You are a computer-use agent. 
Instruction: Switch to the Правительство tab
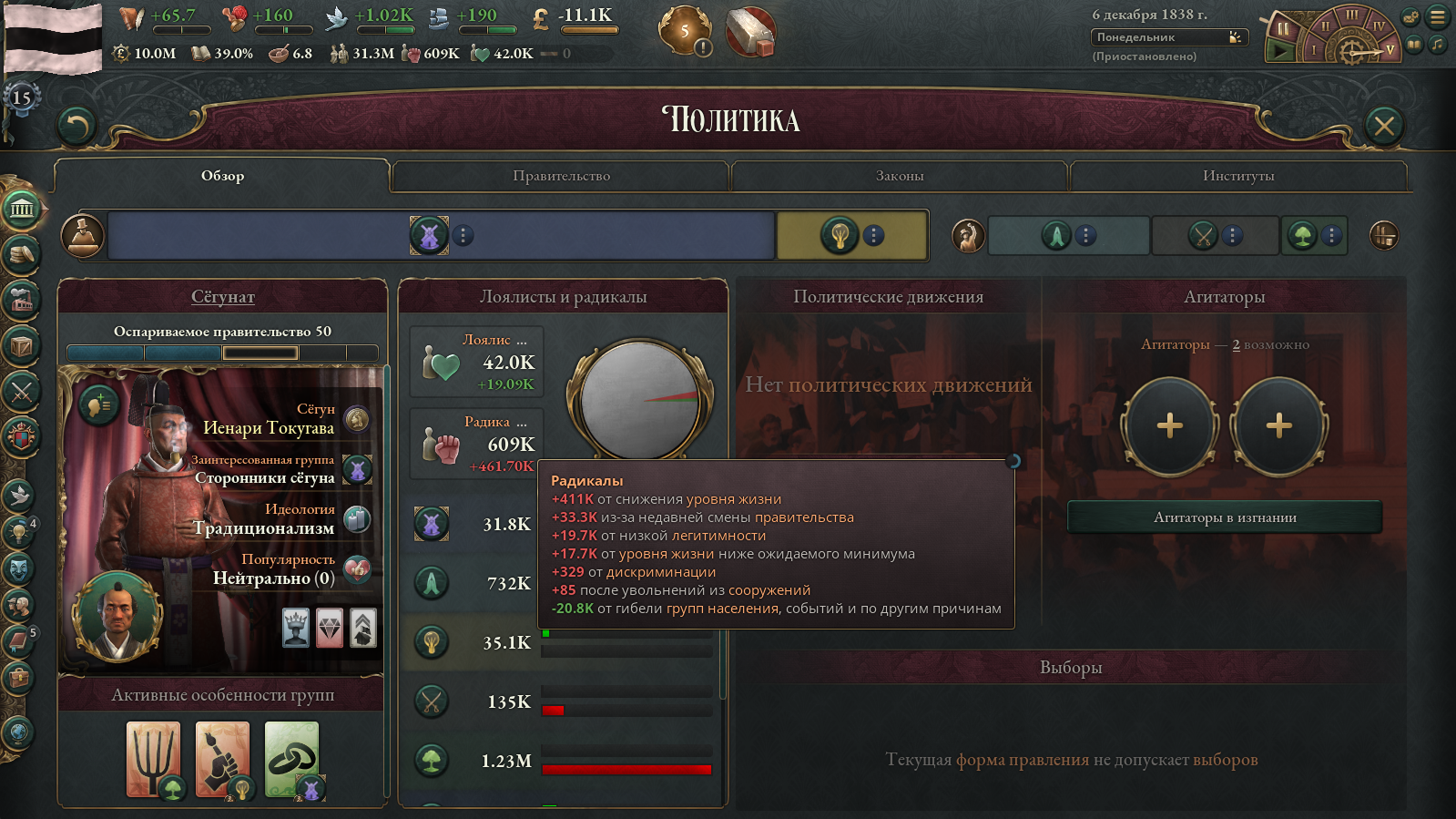(561, 176)
